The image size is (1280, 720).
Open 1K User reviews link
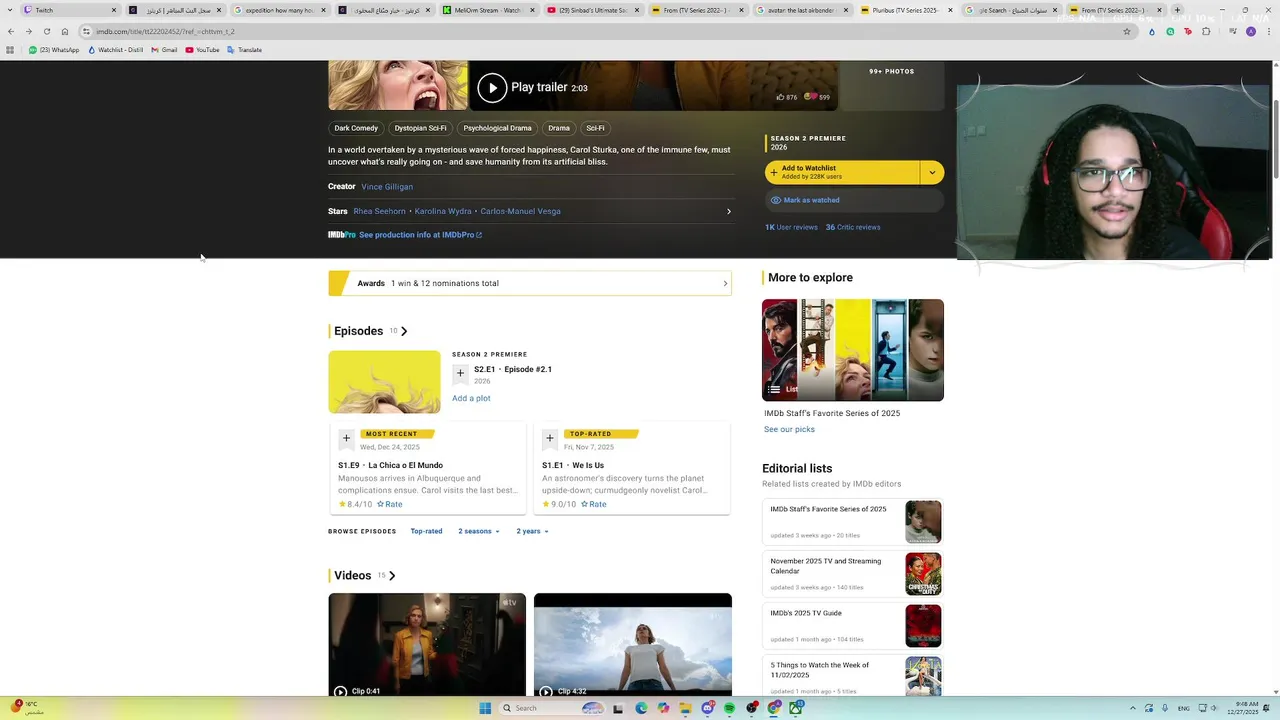pos(791,227)
